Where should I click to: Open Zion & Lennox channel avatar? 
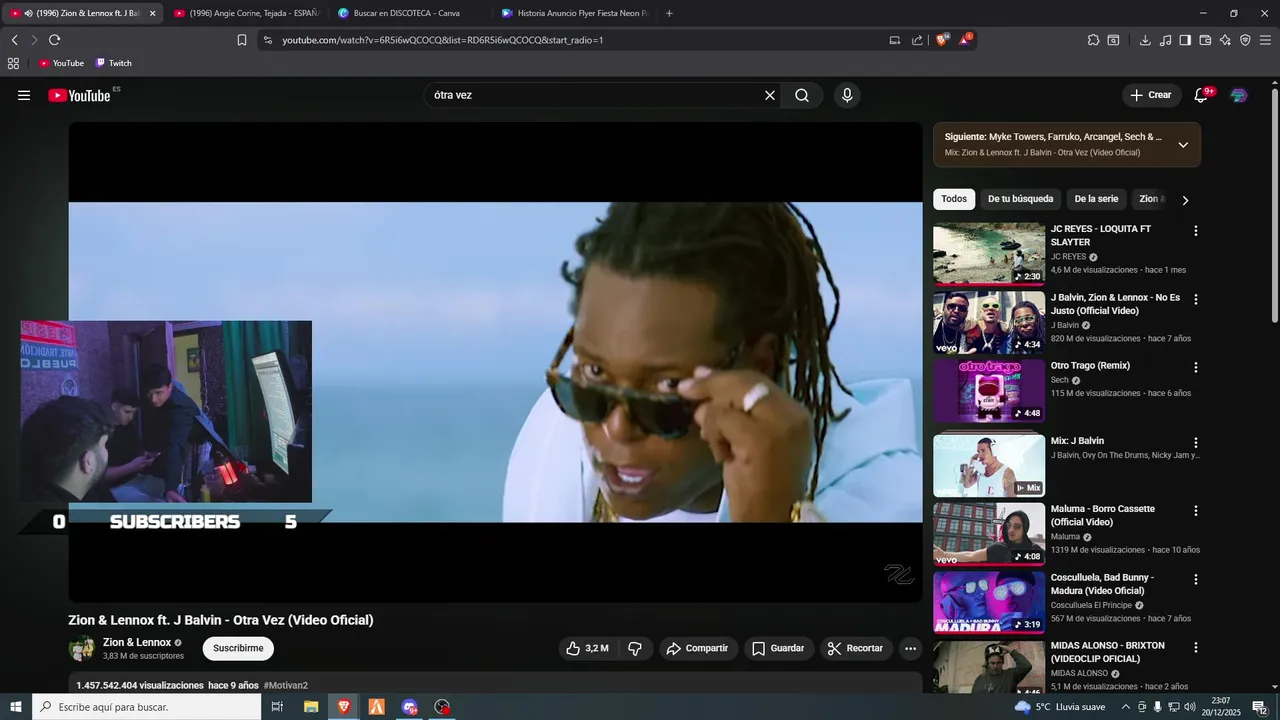[x=81, y=648]
